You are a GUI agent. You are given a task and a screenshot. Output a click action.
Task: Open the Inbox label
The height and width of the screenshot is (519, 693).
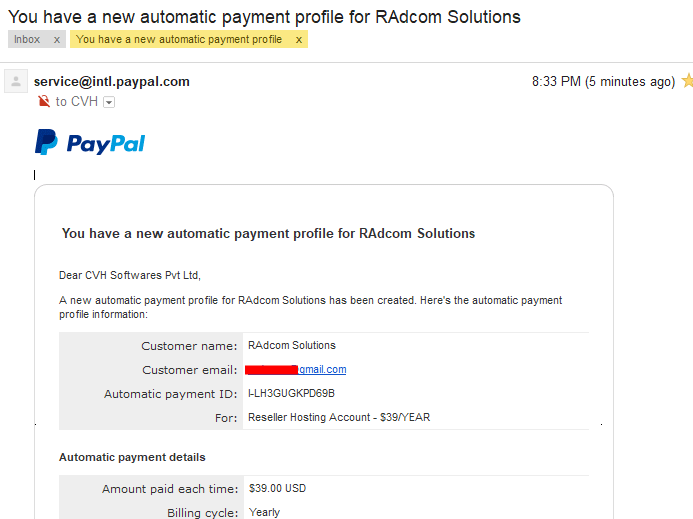pos(27,39)
